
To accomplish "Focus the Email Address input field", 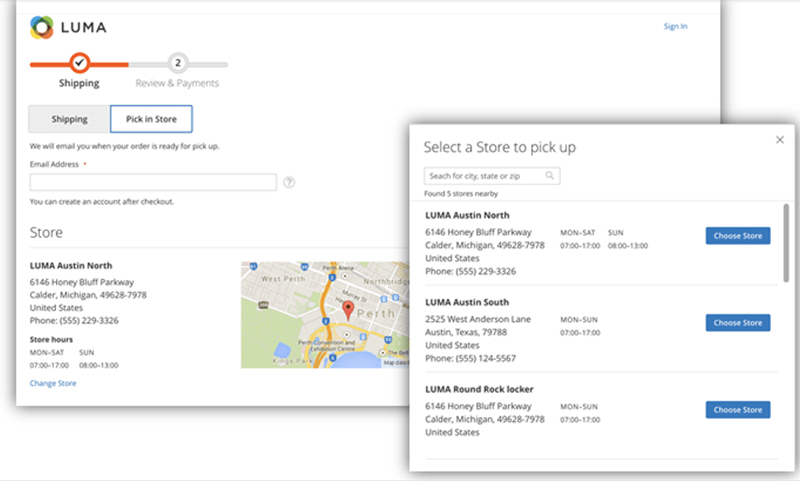I will pos(153,182).
